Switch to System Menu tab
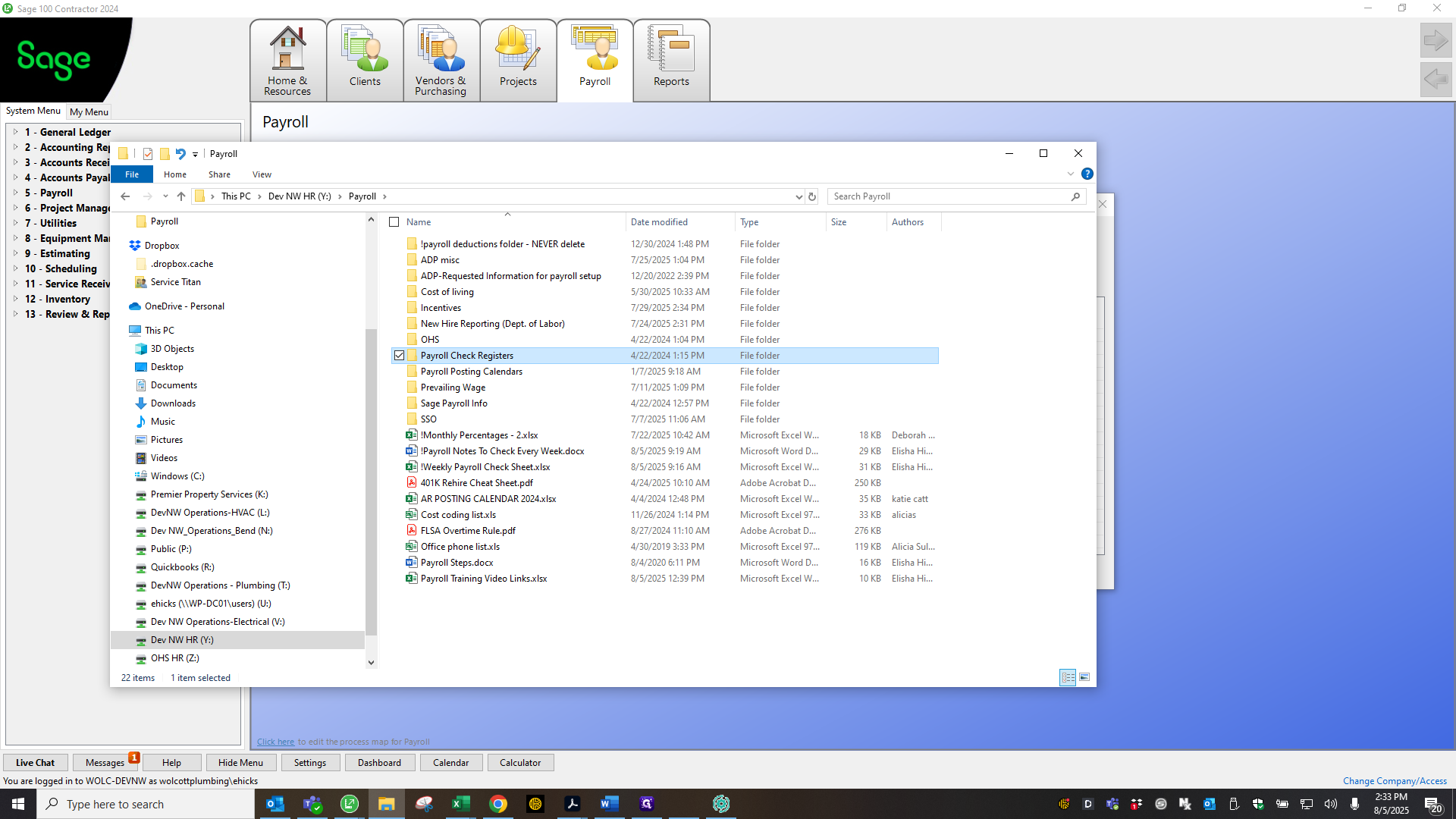Viewport: 1456px width, 819px height. (33, 111)
